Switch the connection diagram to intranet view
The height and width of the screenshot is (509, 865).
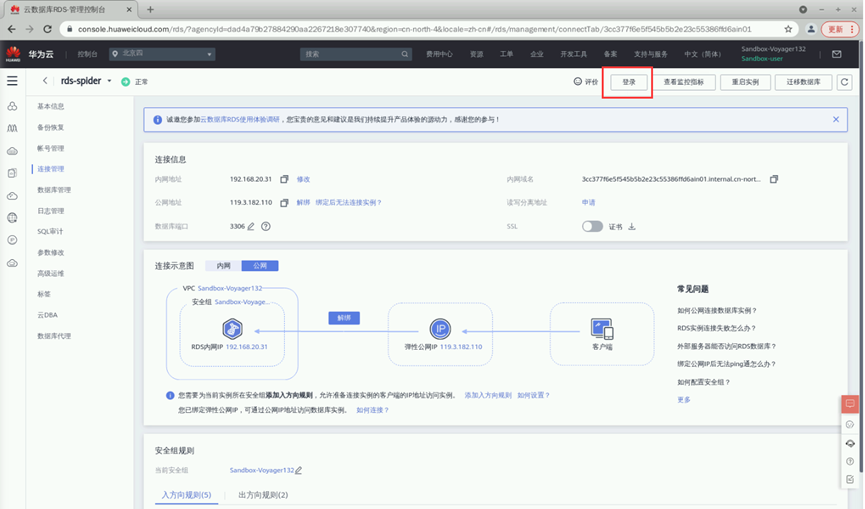[223, 266]
